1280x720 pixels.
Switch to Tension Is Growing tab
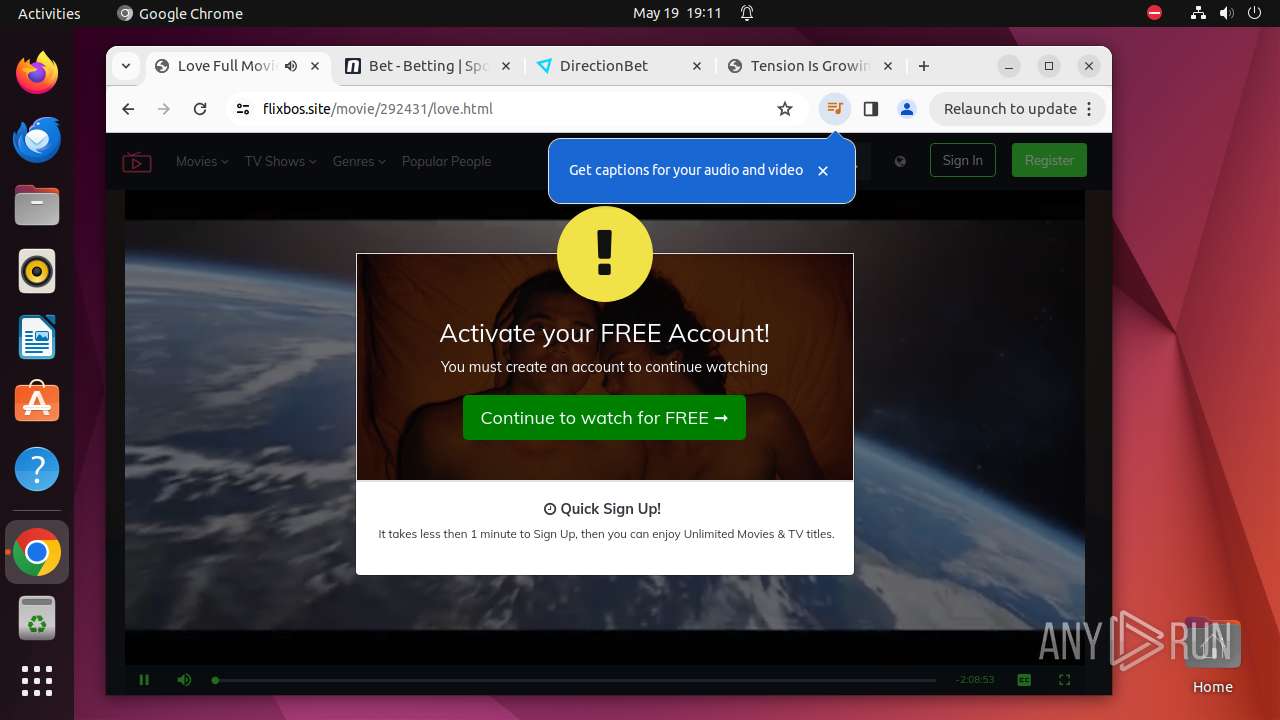pos(810,66)
